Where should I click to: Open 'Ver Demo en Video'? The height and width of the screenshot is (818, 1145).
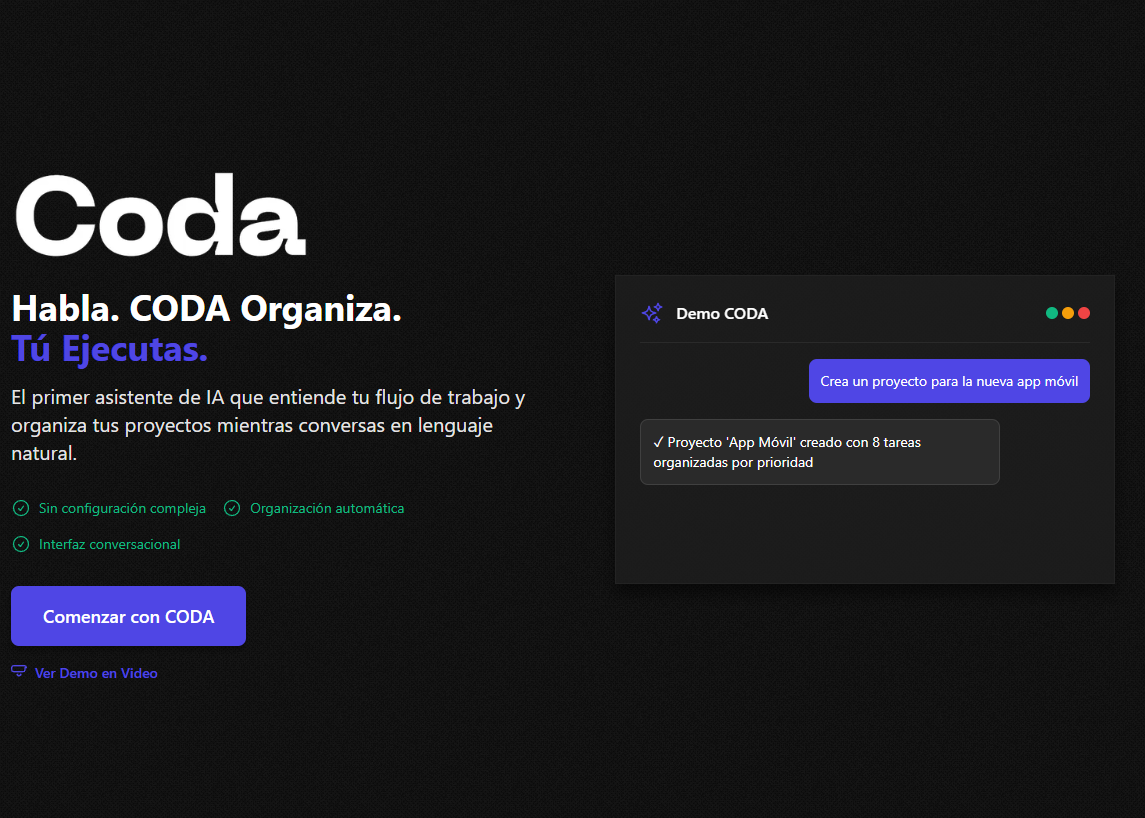coord(84,672)
